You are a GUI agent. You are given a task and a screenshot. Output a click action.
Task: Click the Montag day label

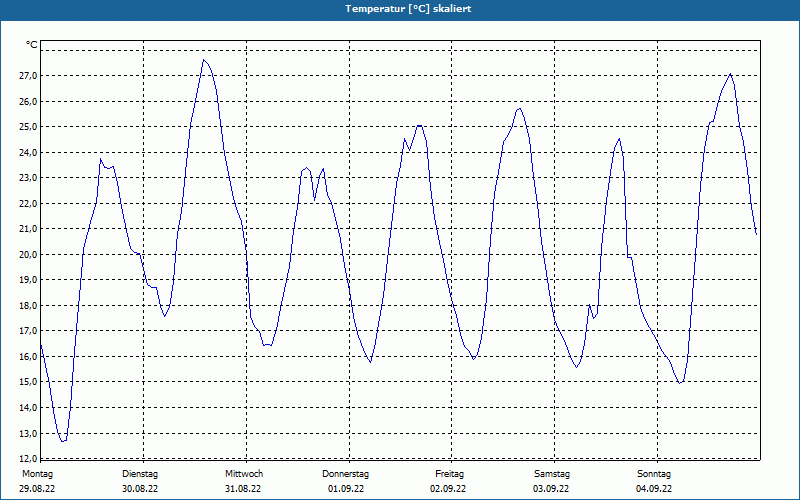tap(37, 474)
